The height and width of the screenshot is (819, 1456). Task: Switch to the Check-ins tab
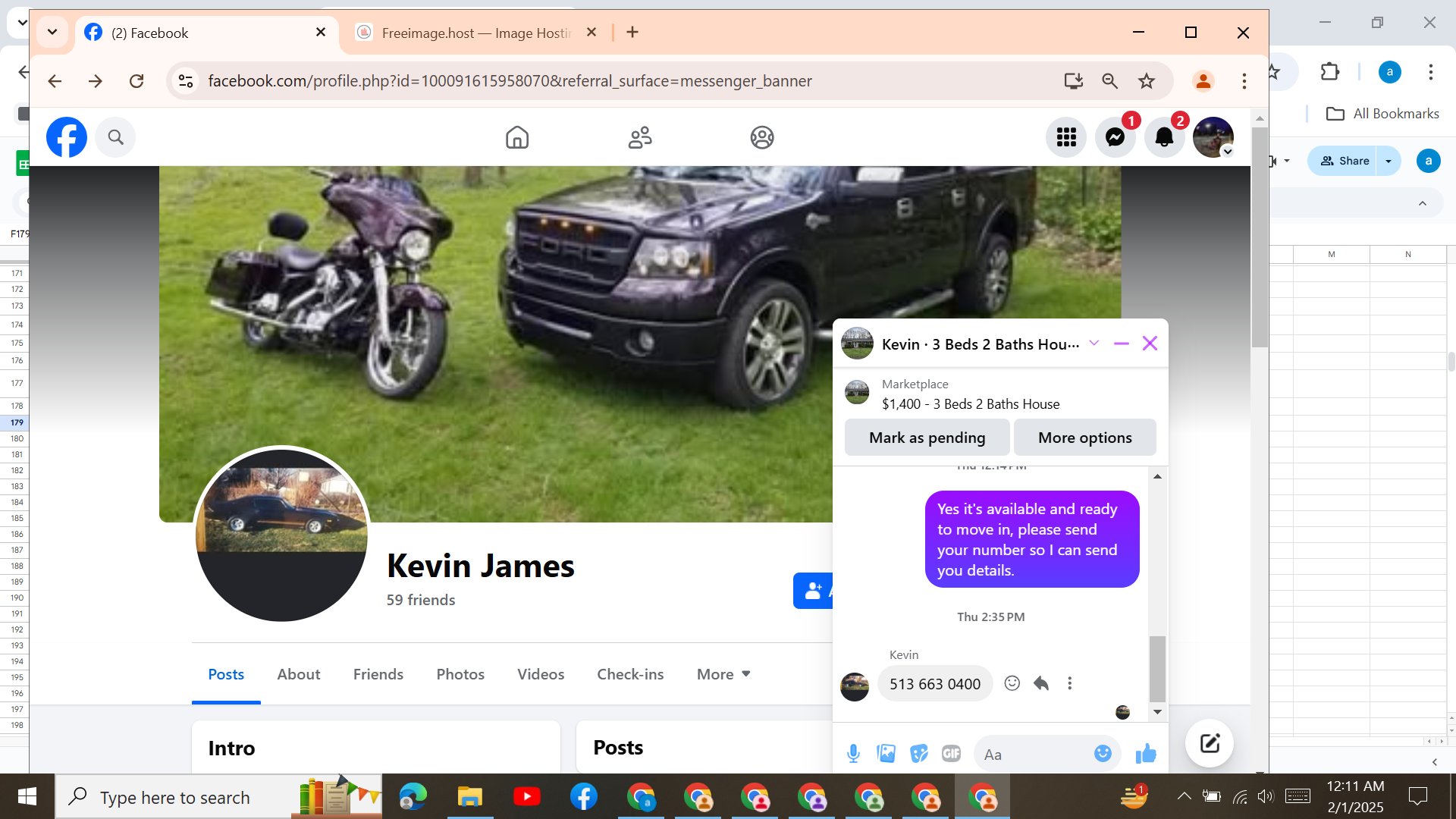(630, 674)
